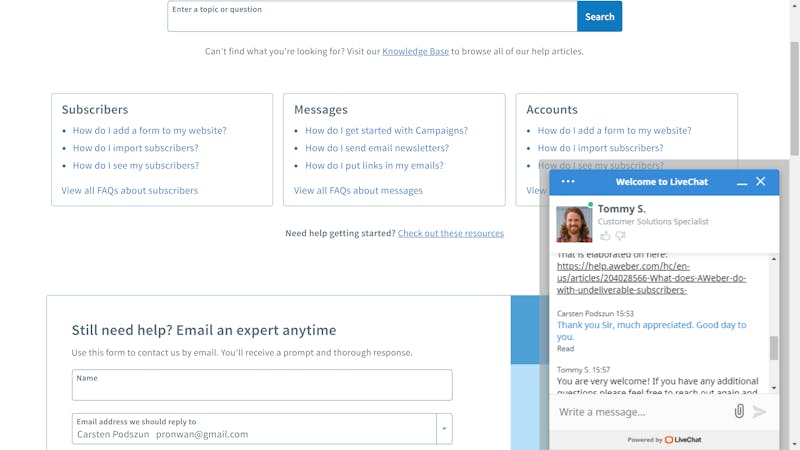
Task: Send chat message with arrow icon
Action: 759,412
